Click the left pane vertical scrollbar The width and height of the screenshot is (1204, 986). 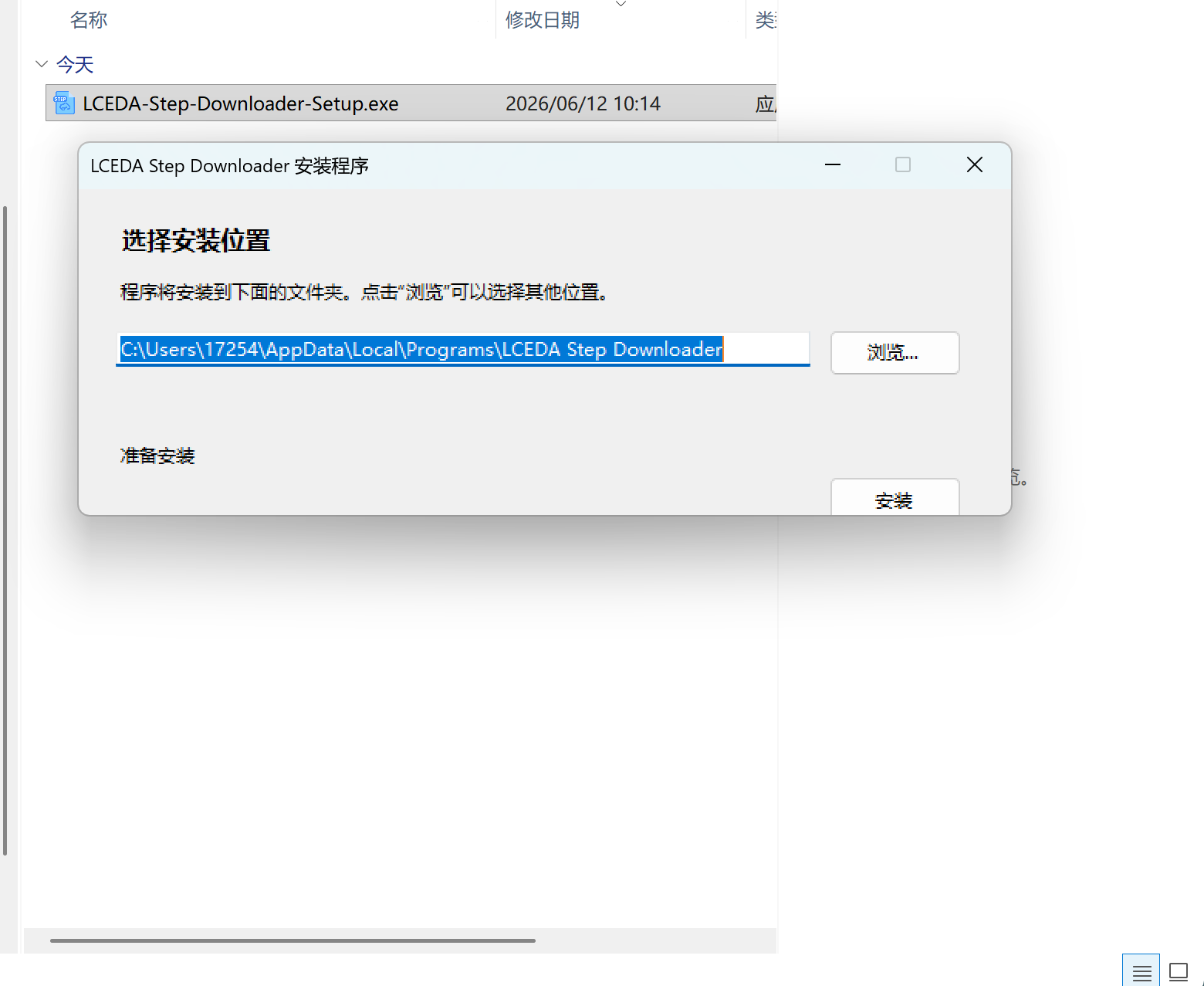click(5, 531)
